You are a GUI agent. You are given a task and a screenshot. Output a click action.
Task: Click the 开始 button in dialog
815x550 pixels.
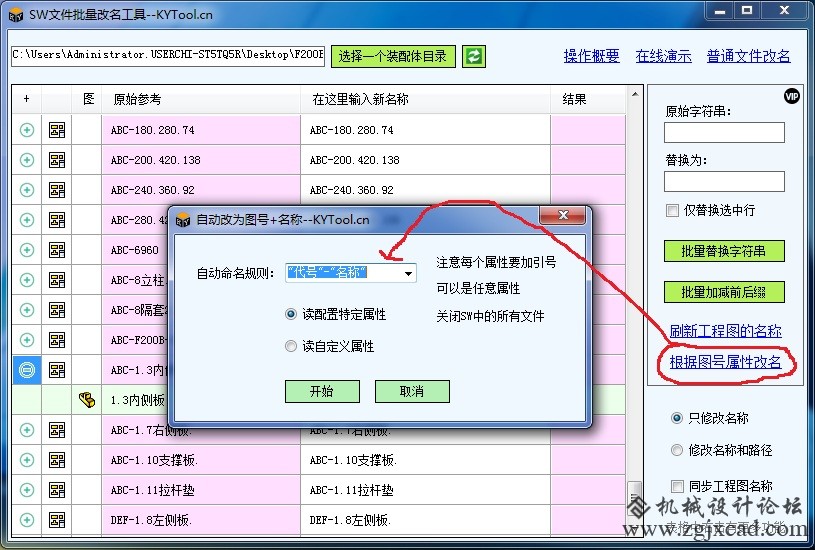click(322, 391)
